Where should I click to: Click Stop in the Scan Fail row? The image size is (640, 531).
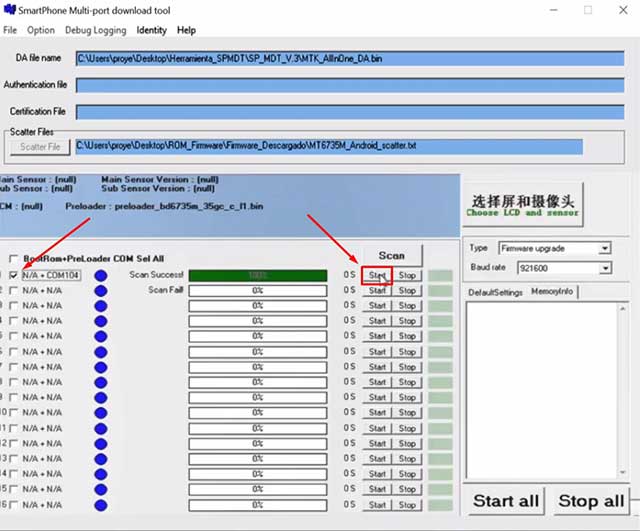coord(407,291)
